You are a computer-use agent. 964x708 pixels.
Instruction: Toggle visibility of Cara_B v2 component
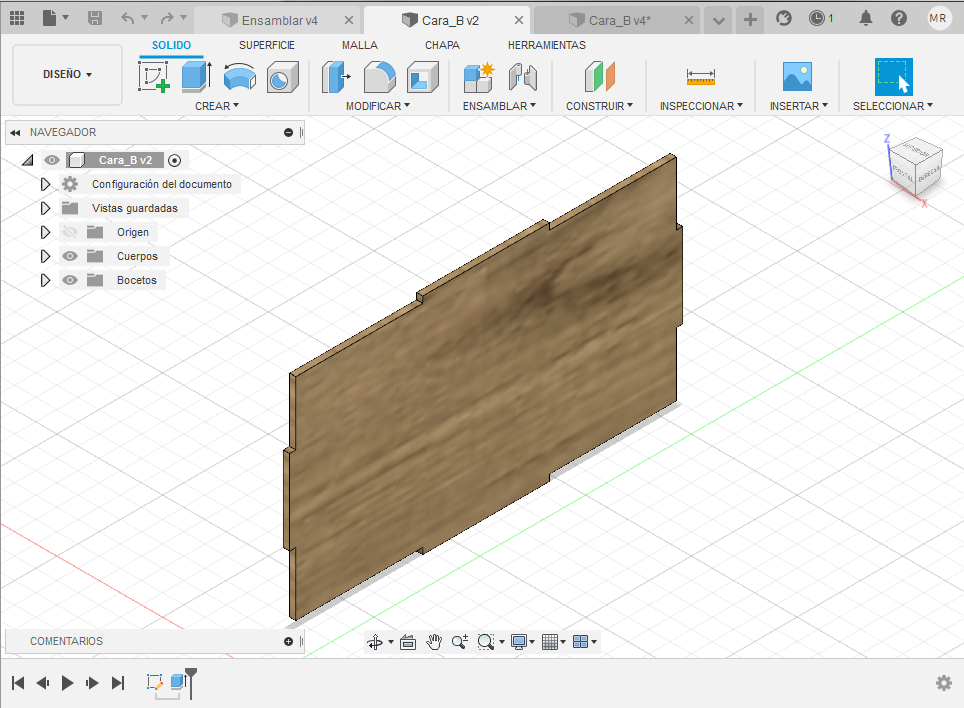point(52,160)
